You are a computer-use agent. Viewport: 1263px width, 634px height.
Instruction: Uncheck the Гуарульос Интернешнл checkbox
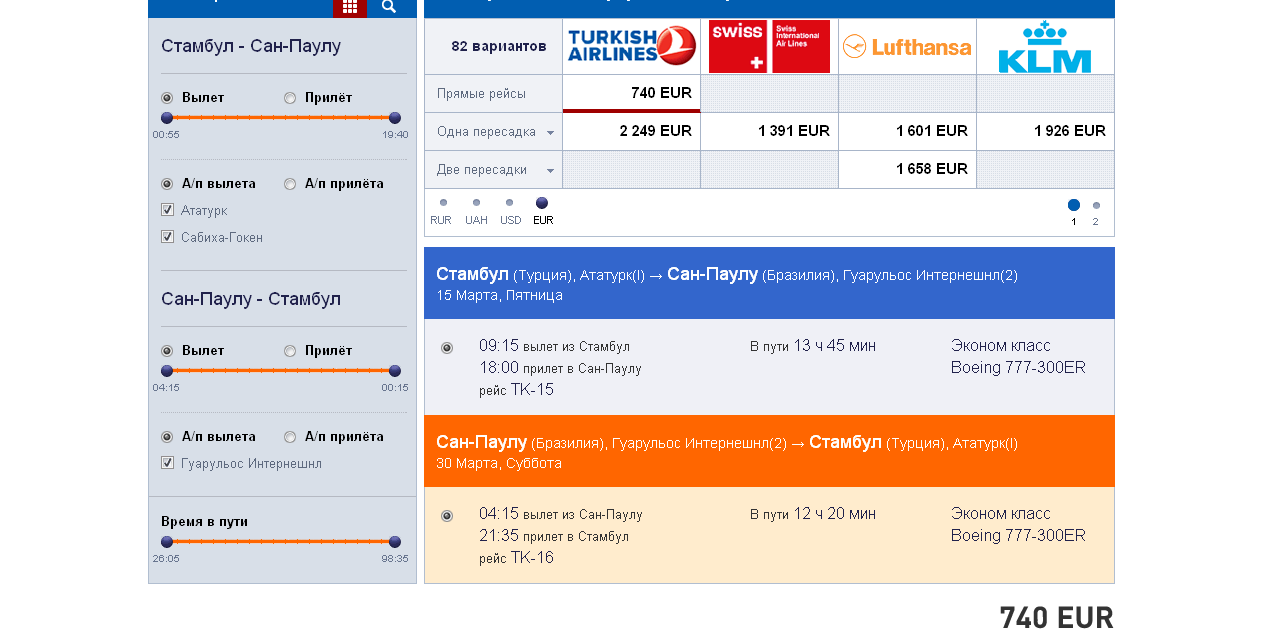pos(167,463)
